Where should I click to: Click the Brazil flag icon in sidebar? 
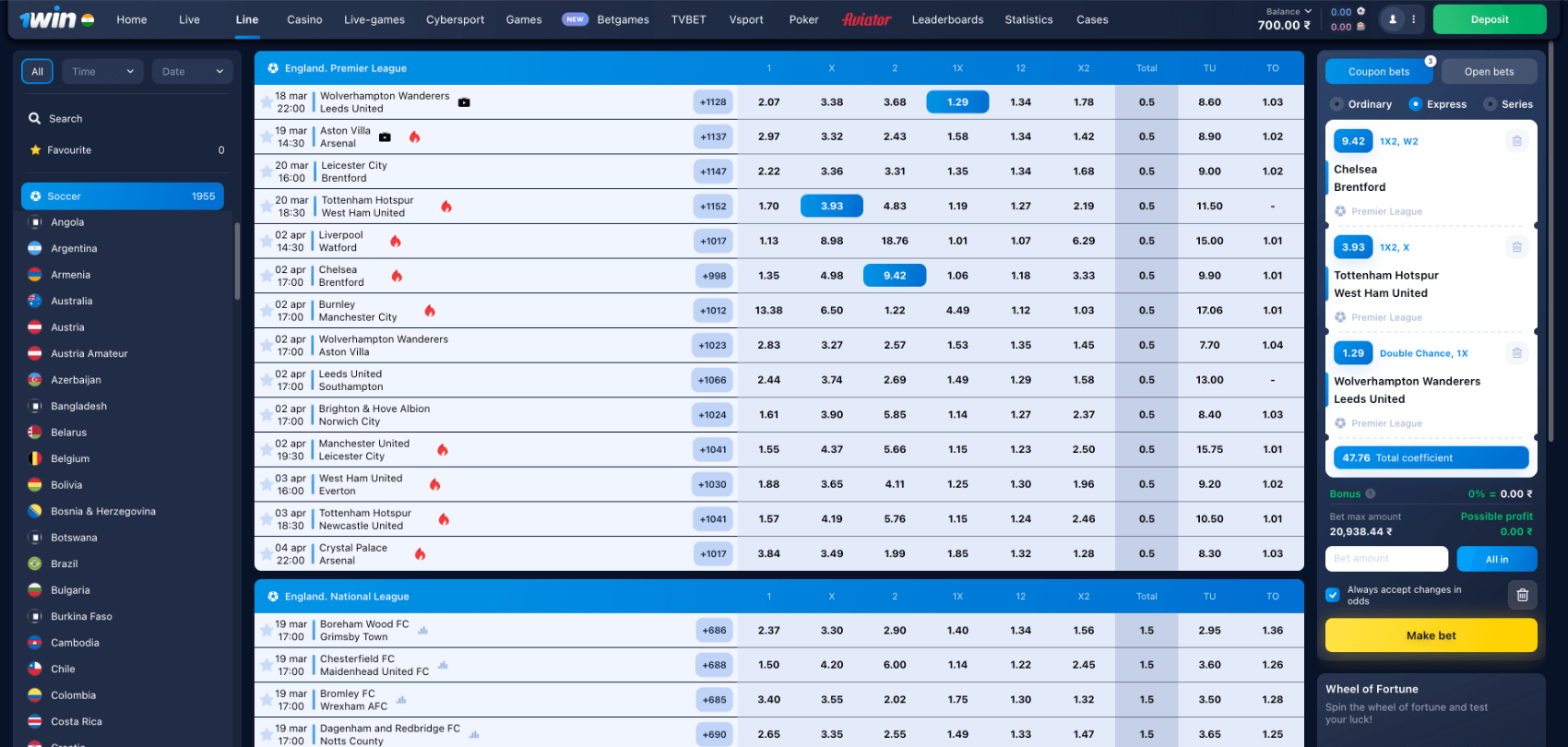coord(35,563)
